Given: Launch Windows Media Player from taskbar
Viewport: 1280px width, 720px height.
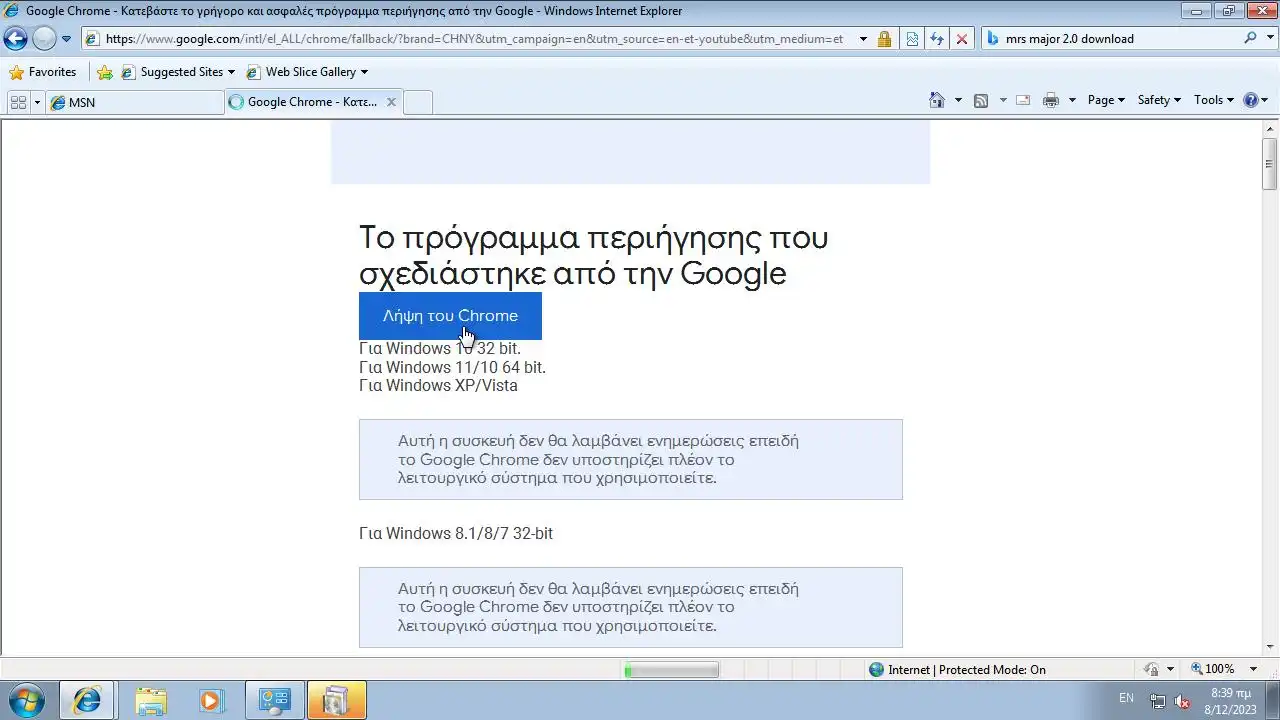Looking at the screenshot, I should 211,700.
